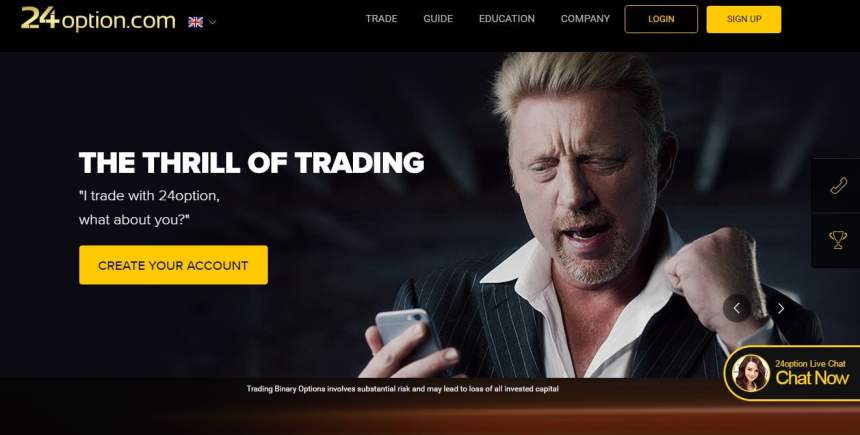Open the COMPANY menu
This screenshot has height=435, width=860.
coord(585,19)
